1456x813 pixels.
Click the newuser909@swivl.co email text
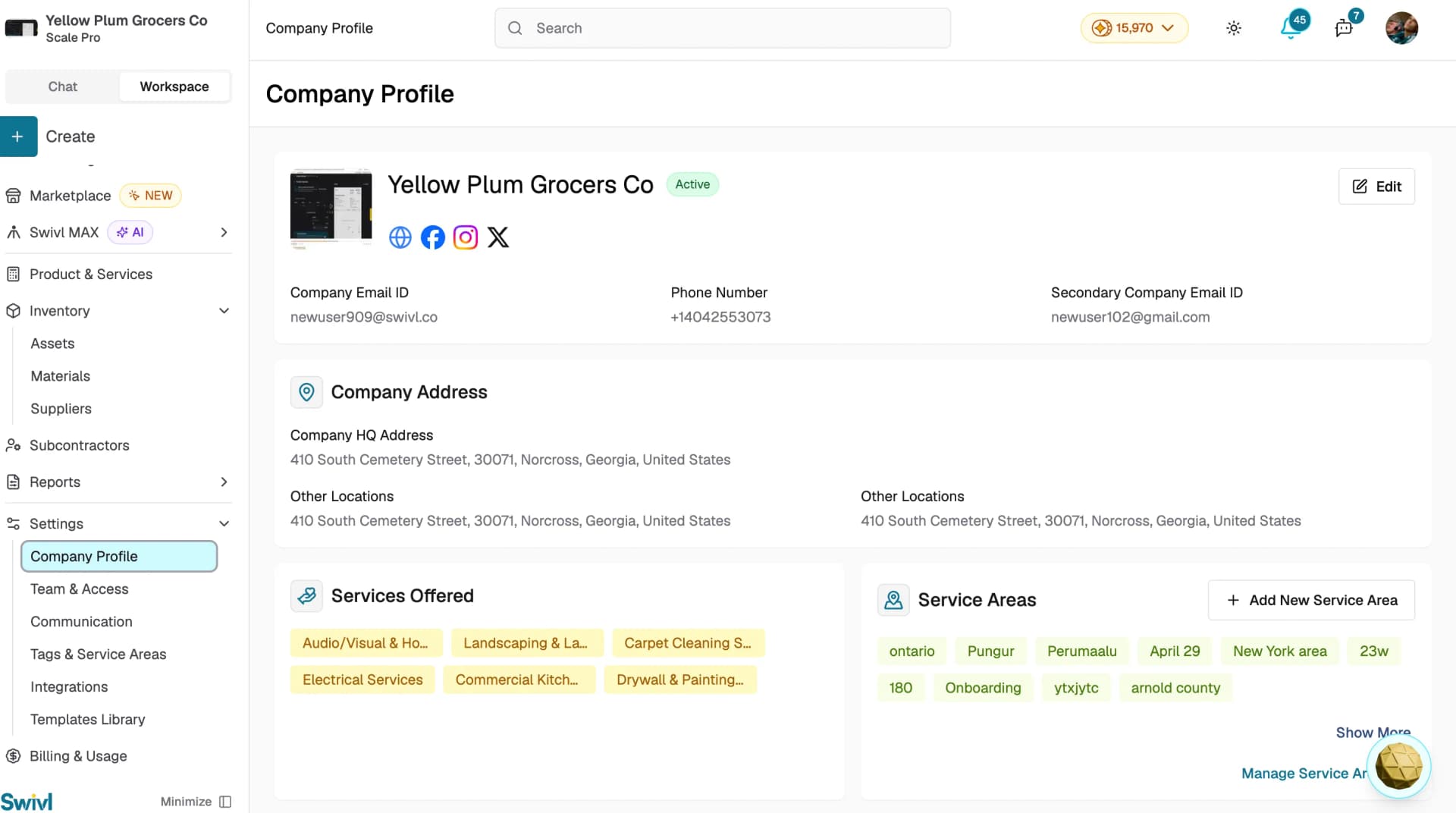tap(364, 317)
